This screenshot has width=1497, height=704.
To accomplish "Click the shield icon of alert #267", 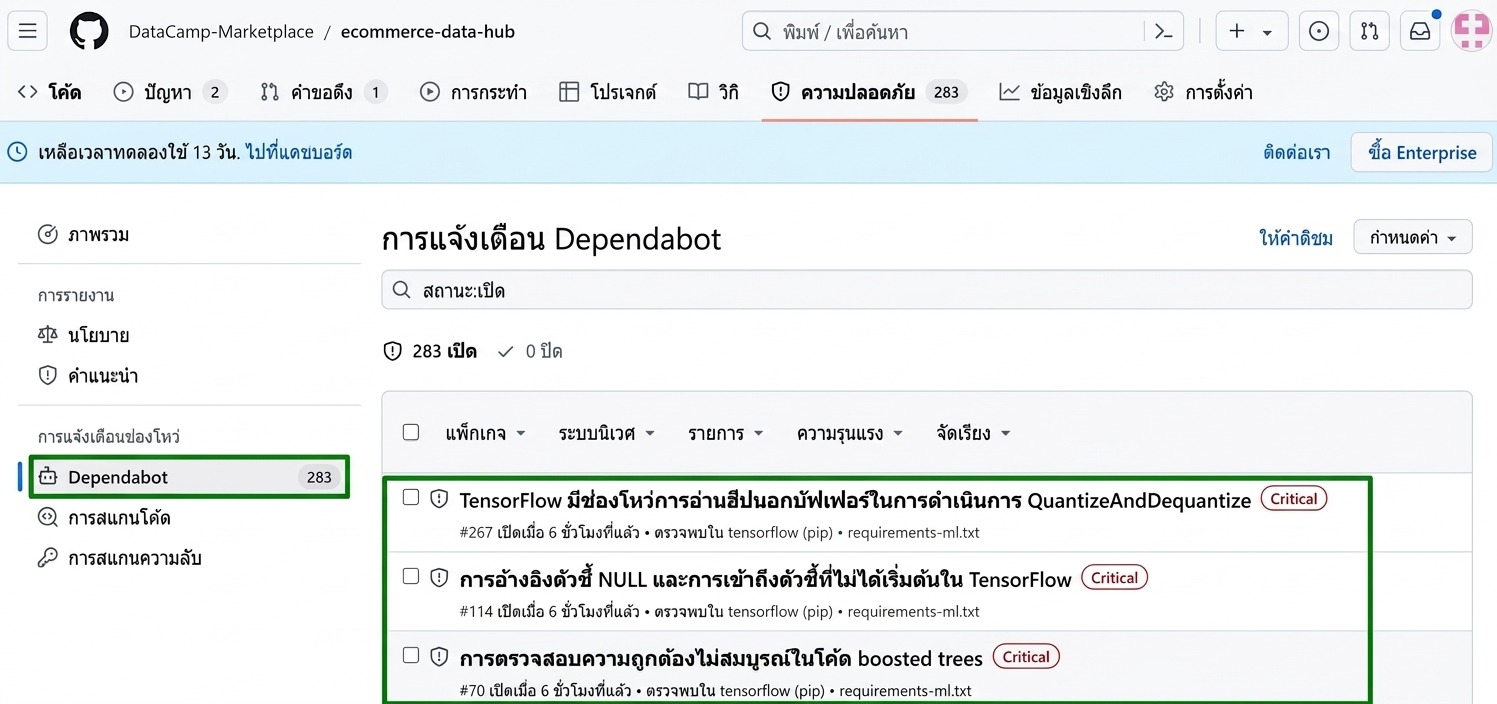I will coord(439,499).
